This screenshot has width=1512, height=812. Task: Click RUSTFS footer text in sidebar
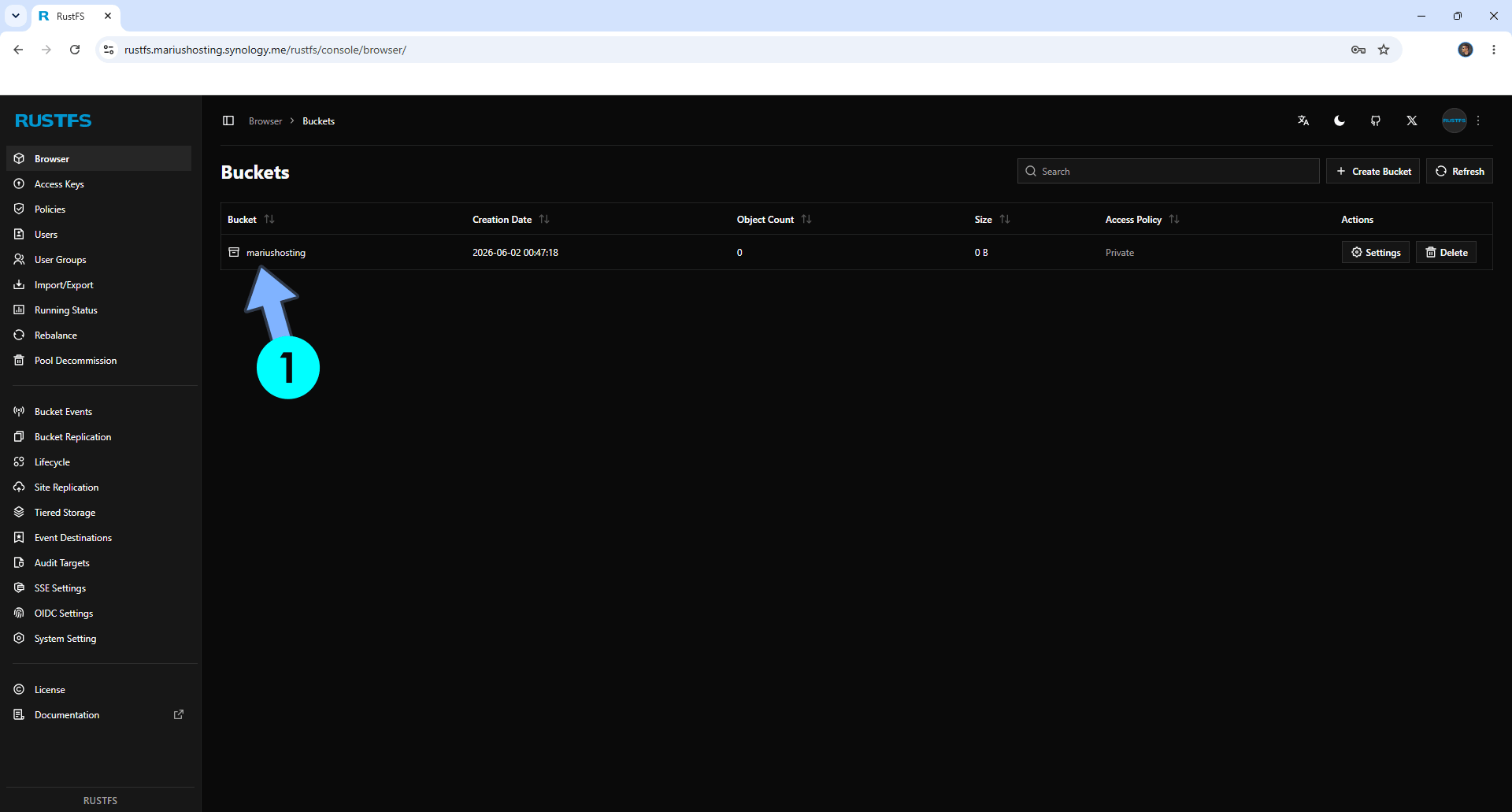click(100, 800)
